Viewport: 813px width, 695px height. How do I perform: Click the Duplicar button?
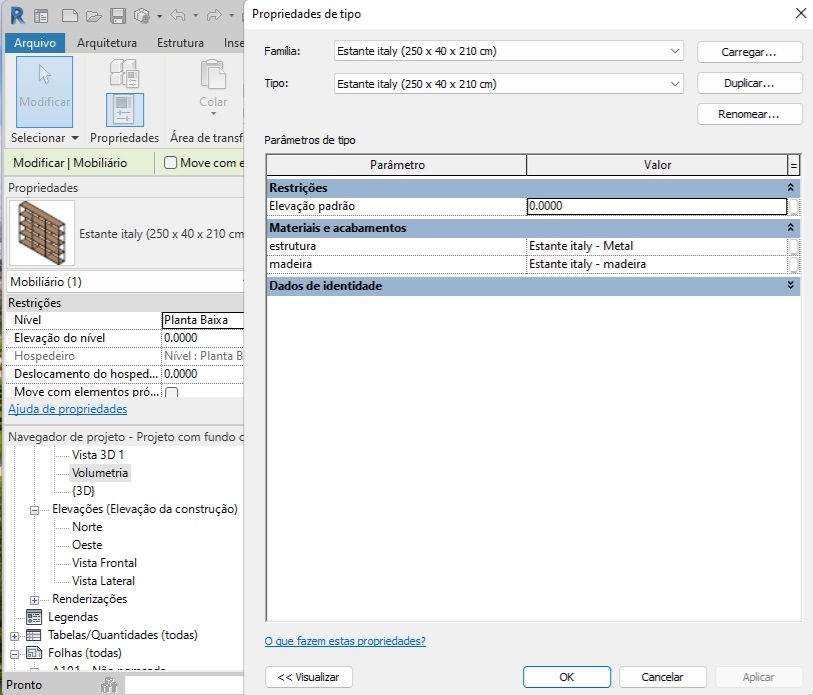click(x=749, y=83)
